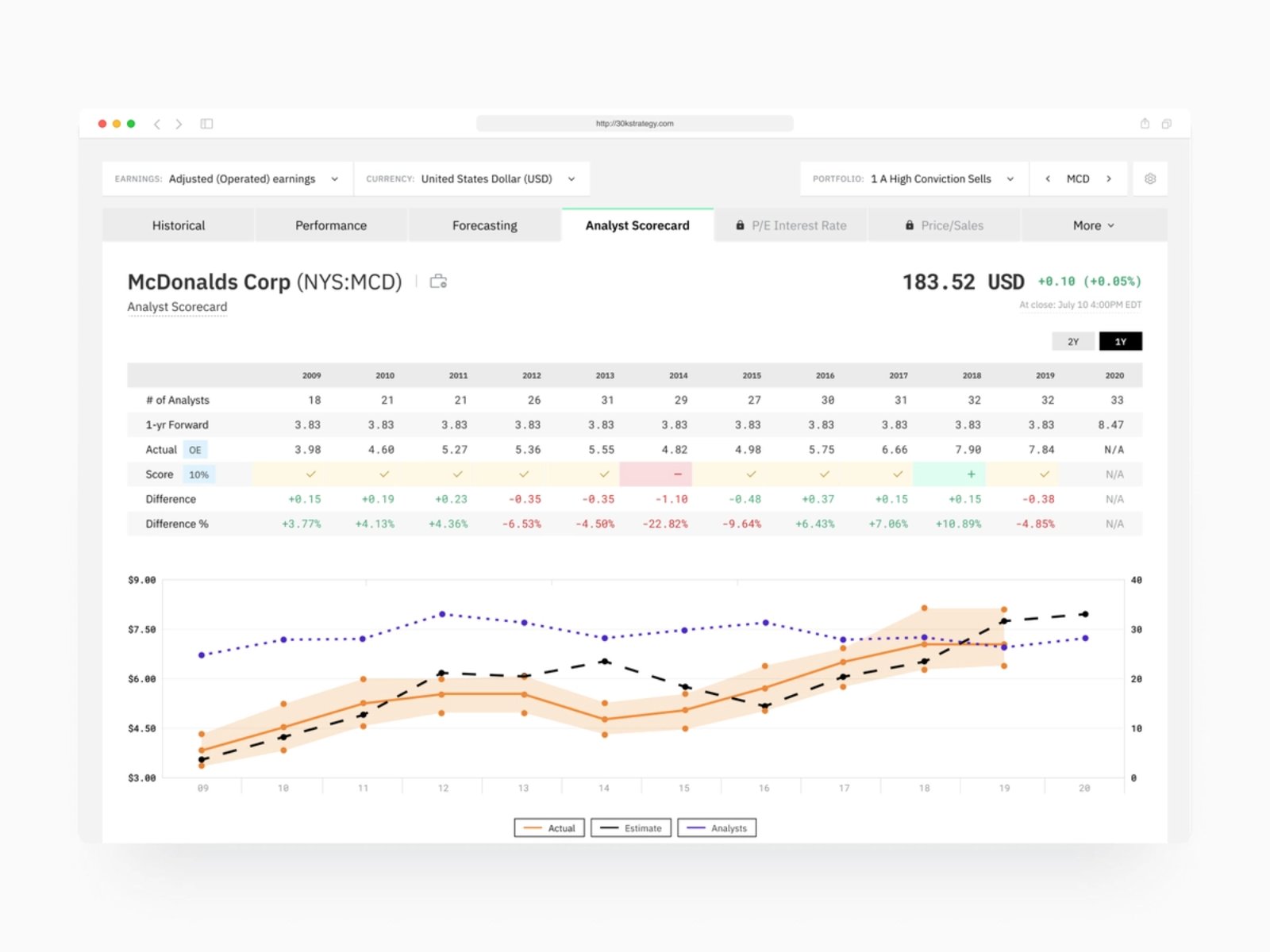Click the 2014 minus score icon
This screenshot has width=1270, height=952.
tap(678, 474)
